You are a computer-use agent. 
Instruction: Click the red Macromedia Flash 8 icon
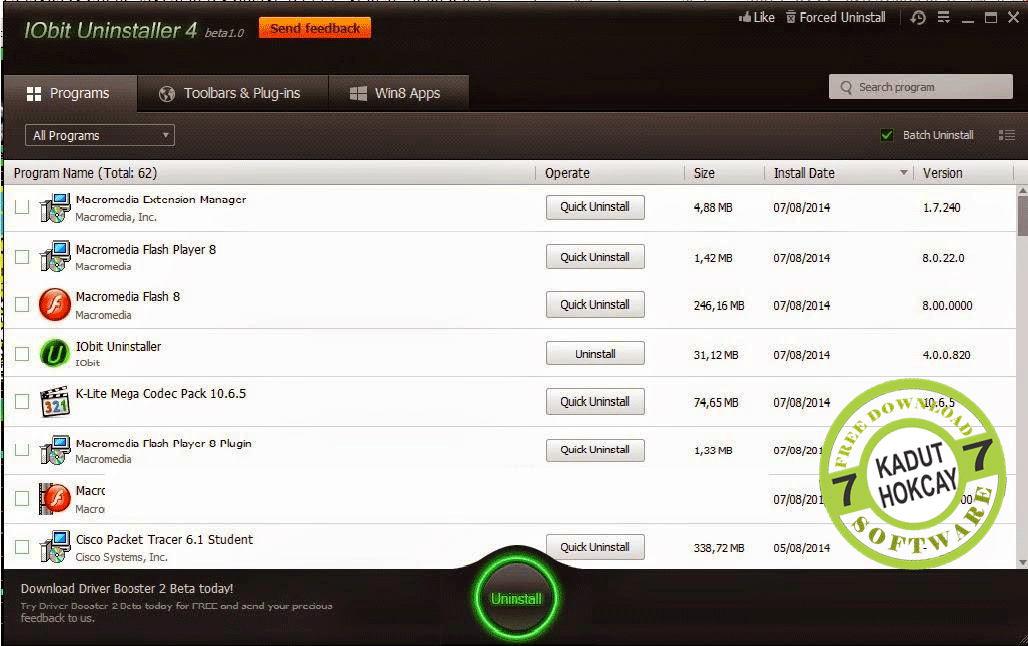[54, 305]
